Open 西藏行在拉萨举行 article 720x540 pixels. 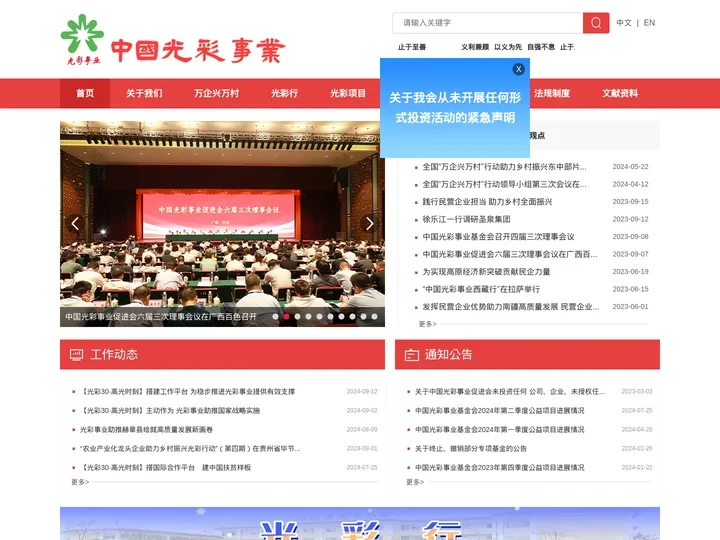[481, 289]
